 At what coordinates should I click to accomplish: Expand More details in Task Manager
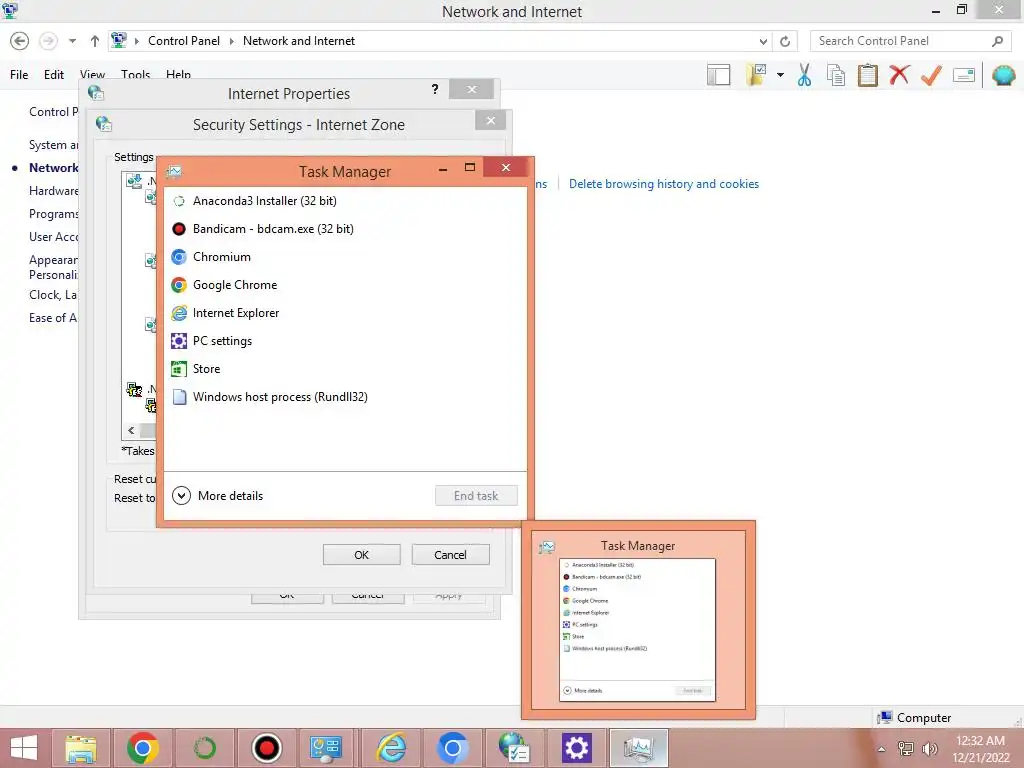(218, 496)
